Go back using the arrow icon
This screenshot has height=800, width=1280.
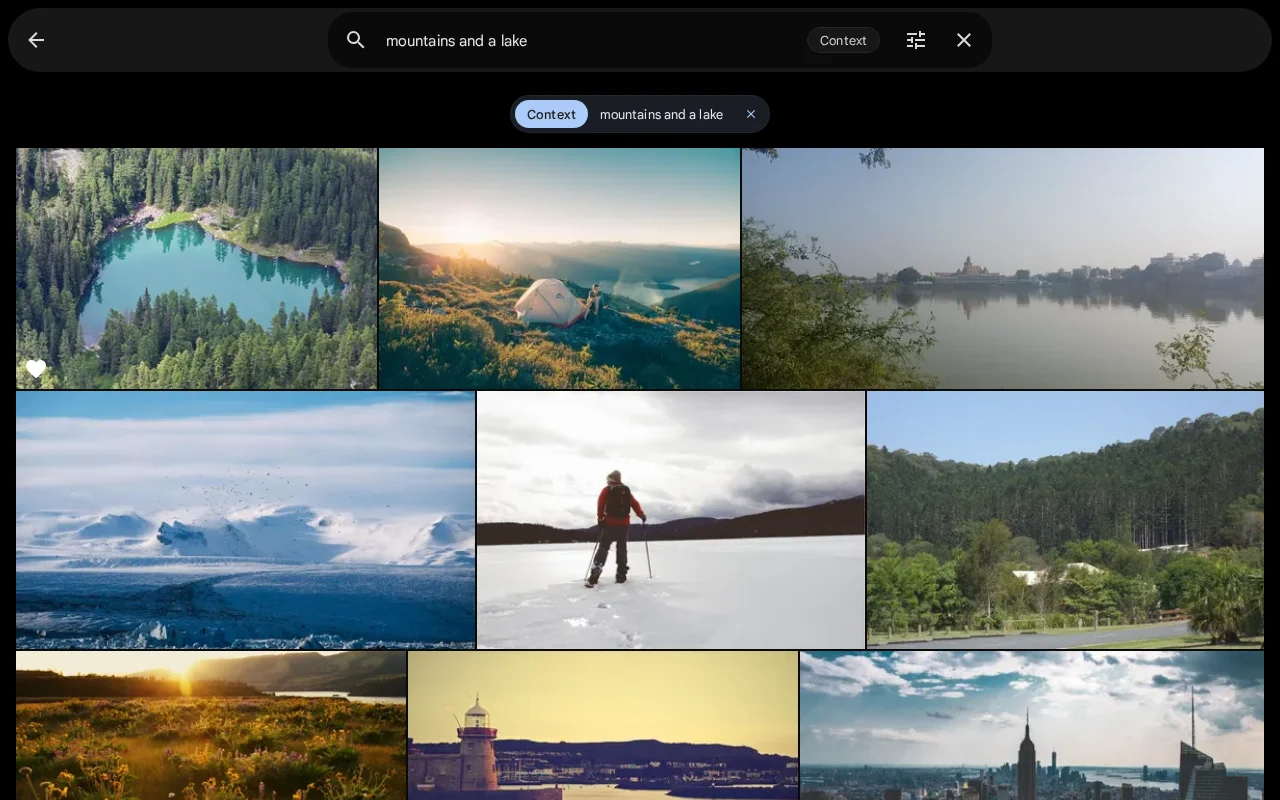point(36,40)
